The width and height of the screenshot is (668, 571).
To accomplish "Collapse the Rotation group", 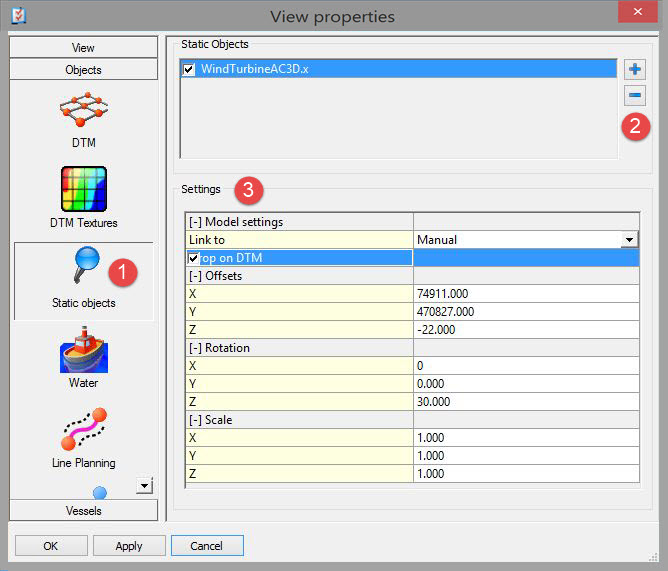I will [x=195, y=348].
